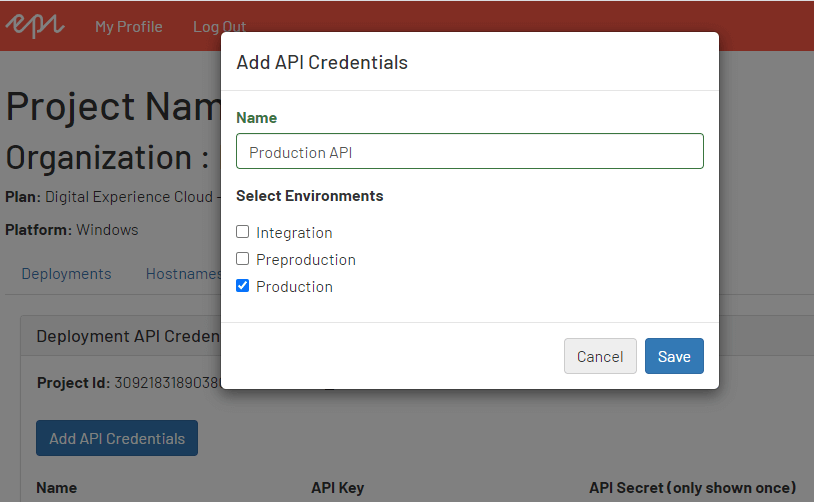Switch to the Hostnames tab
This screenshot has width=814, height=502.
[183, 273]
